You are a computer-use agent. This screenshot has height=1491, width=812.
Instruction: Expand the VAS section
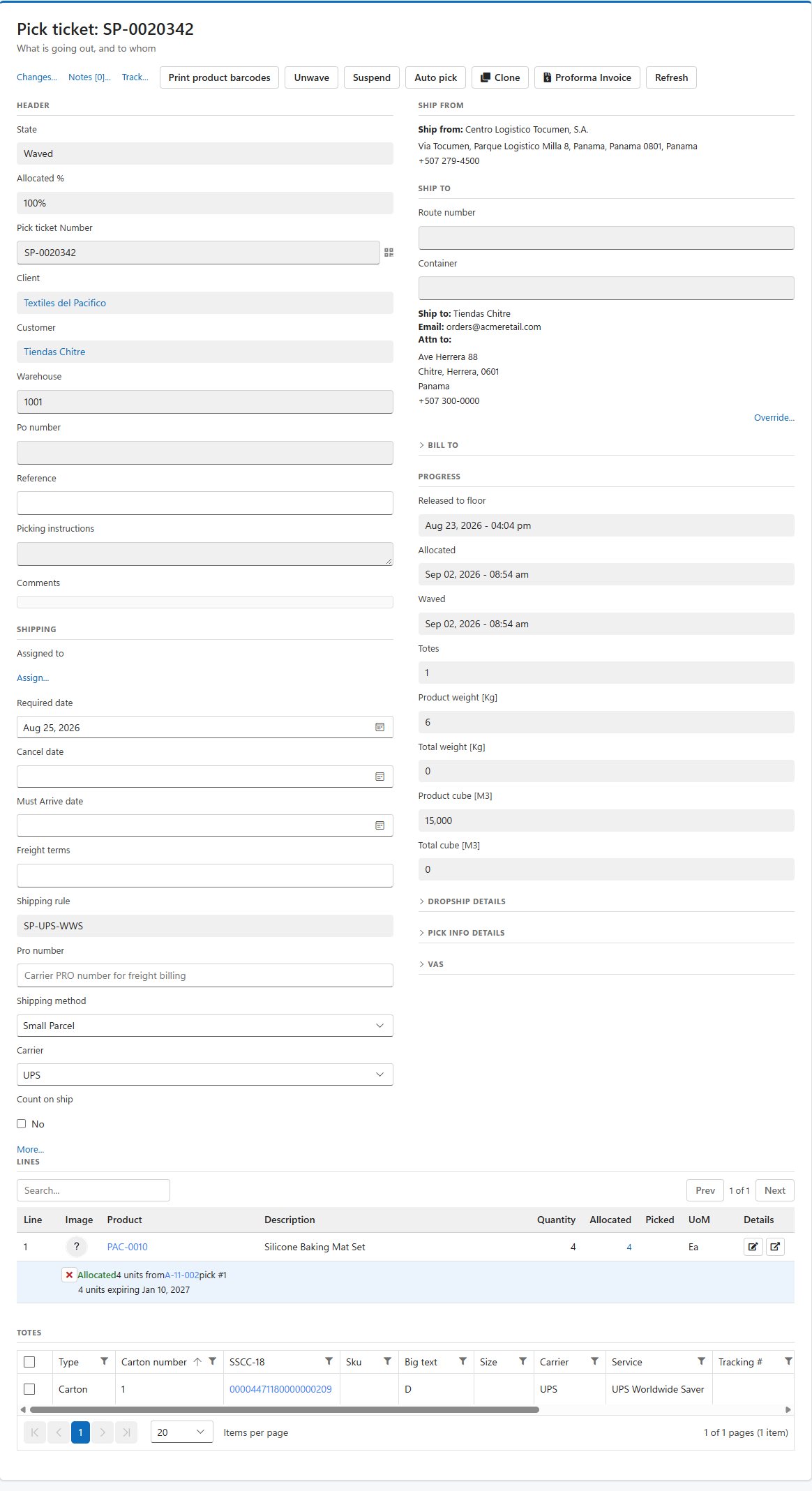(x=431, y=964)
